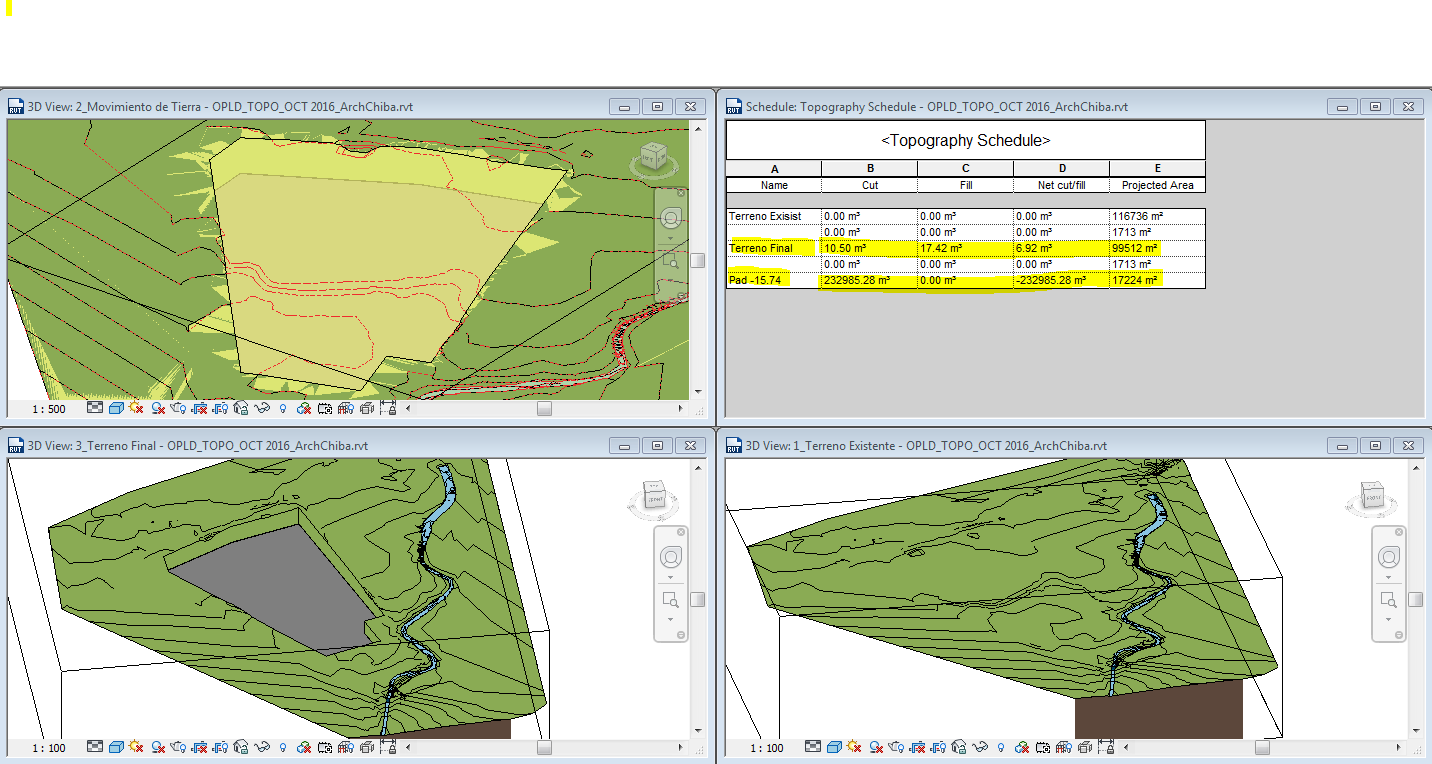Click Unlocked 3D View icon in Terreno Existente
The image size is (1432, 764).
tap(960, 747)
